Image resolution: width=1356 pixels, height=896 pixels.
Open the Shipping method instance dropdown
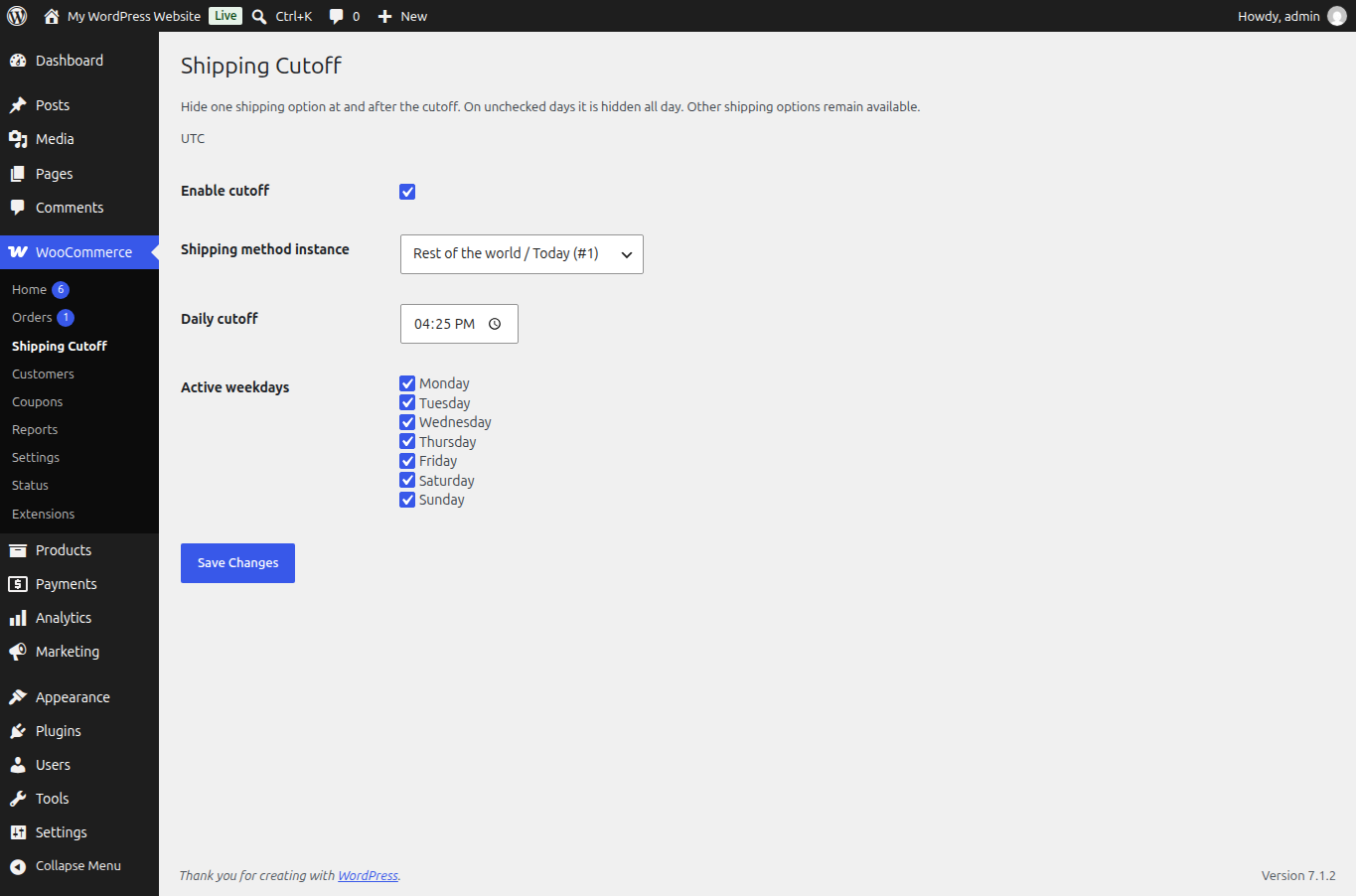(522, 254)
